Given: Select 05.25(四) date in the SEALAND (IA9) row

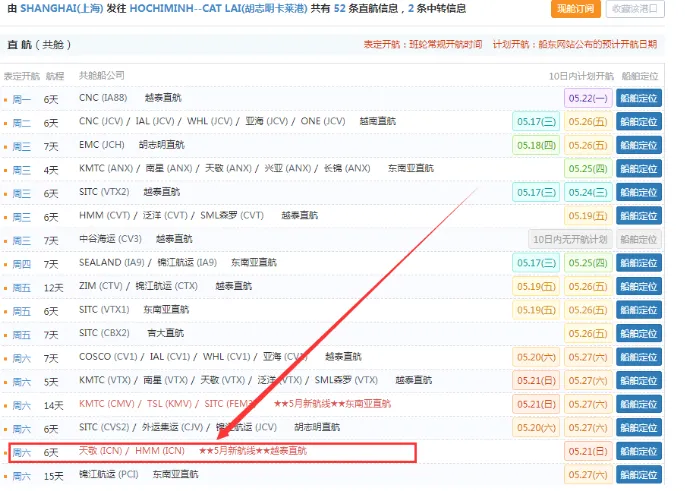Looking at the screenshot, I should (x=588, y=263).
